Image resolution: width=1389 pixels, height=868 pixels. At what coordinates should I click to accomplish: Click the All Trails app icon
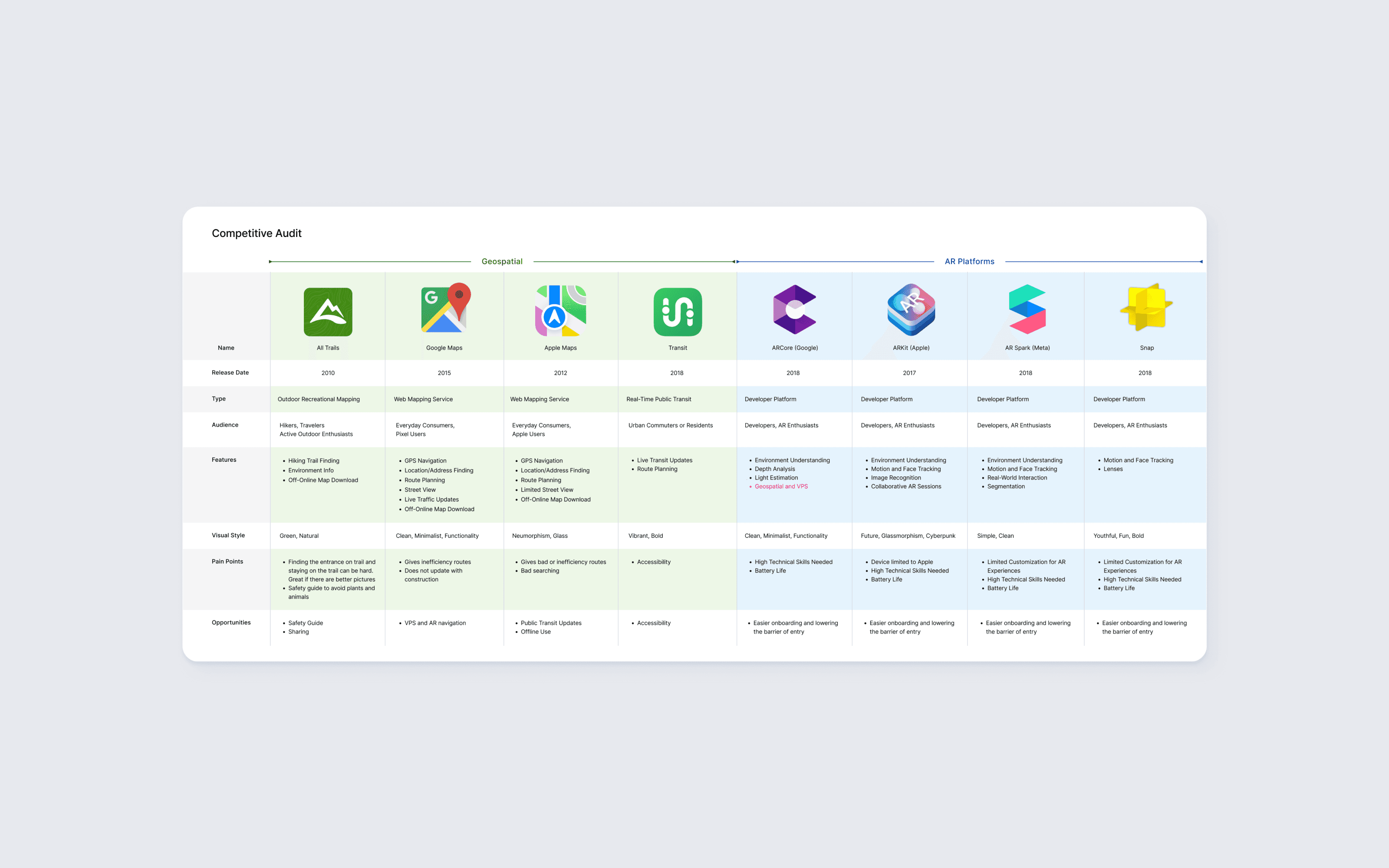click(x=328, y=312)
